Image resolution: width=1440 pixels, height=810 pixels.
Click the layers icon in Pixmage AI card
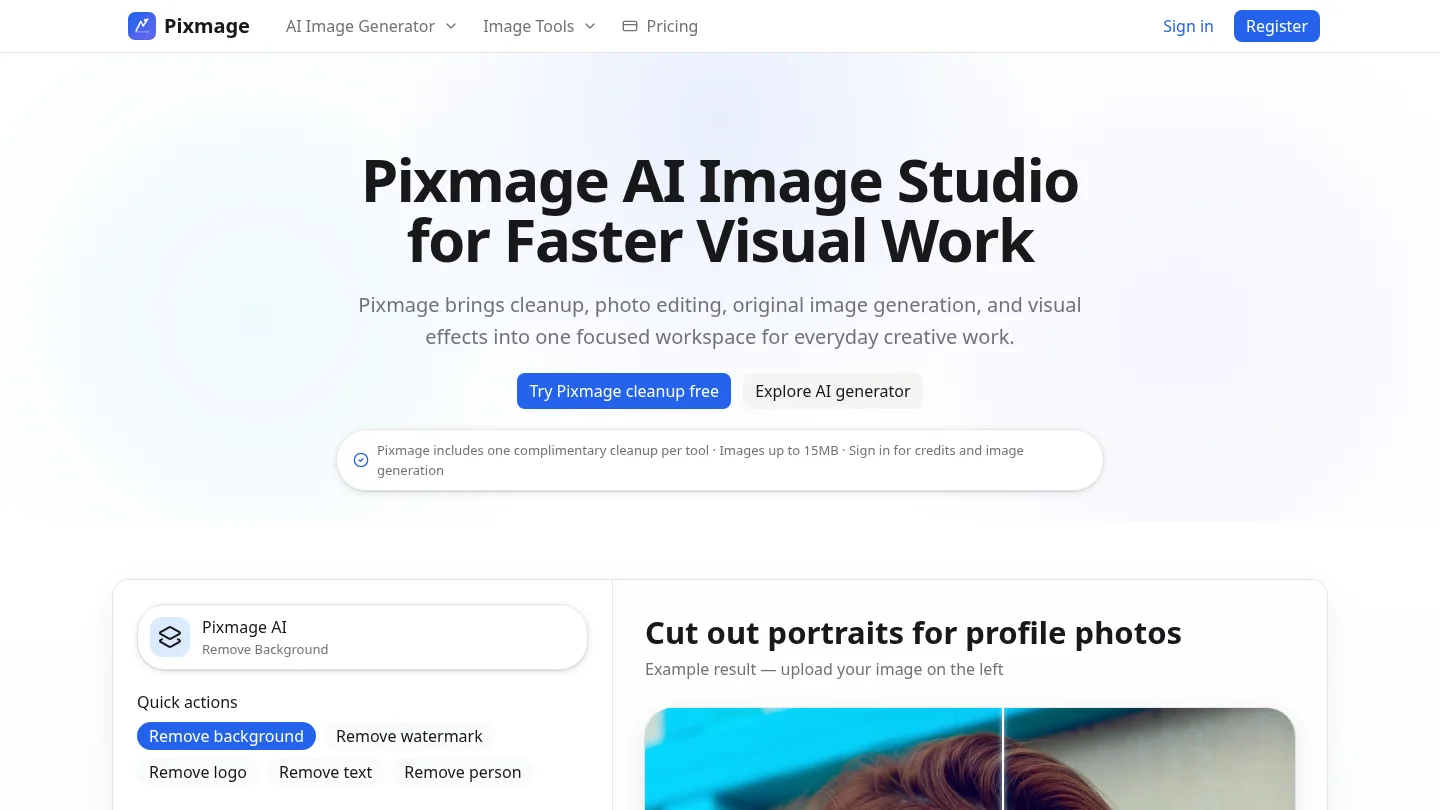click(170, 637)
